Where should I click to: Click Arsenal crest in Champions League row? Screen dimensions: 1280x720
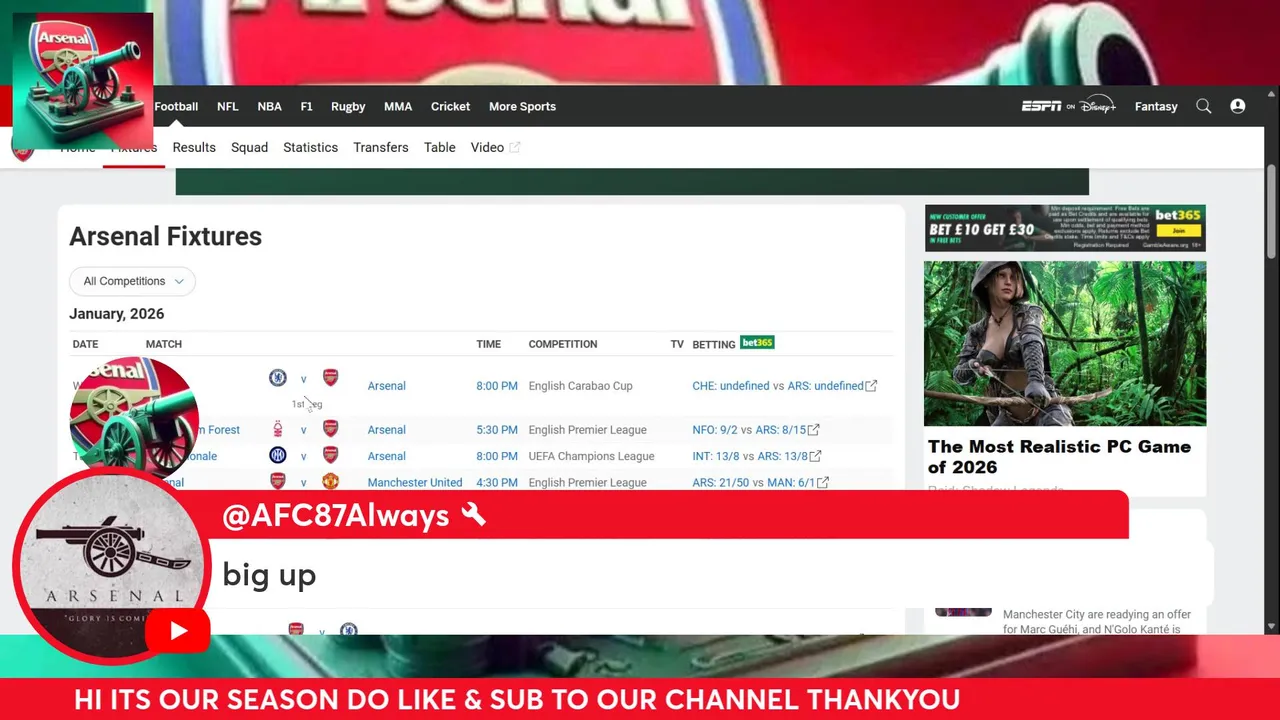pyautogui.click(x=330, y=455)
